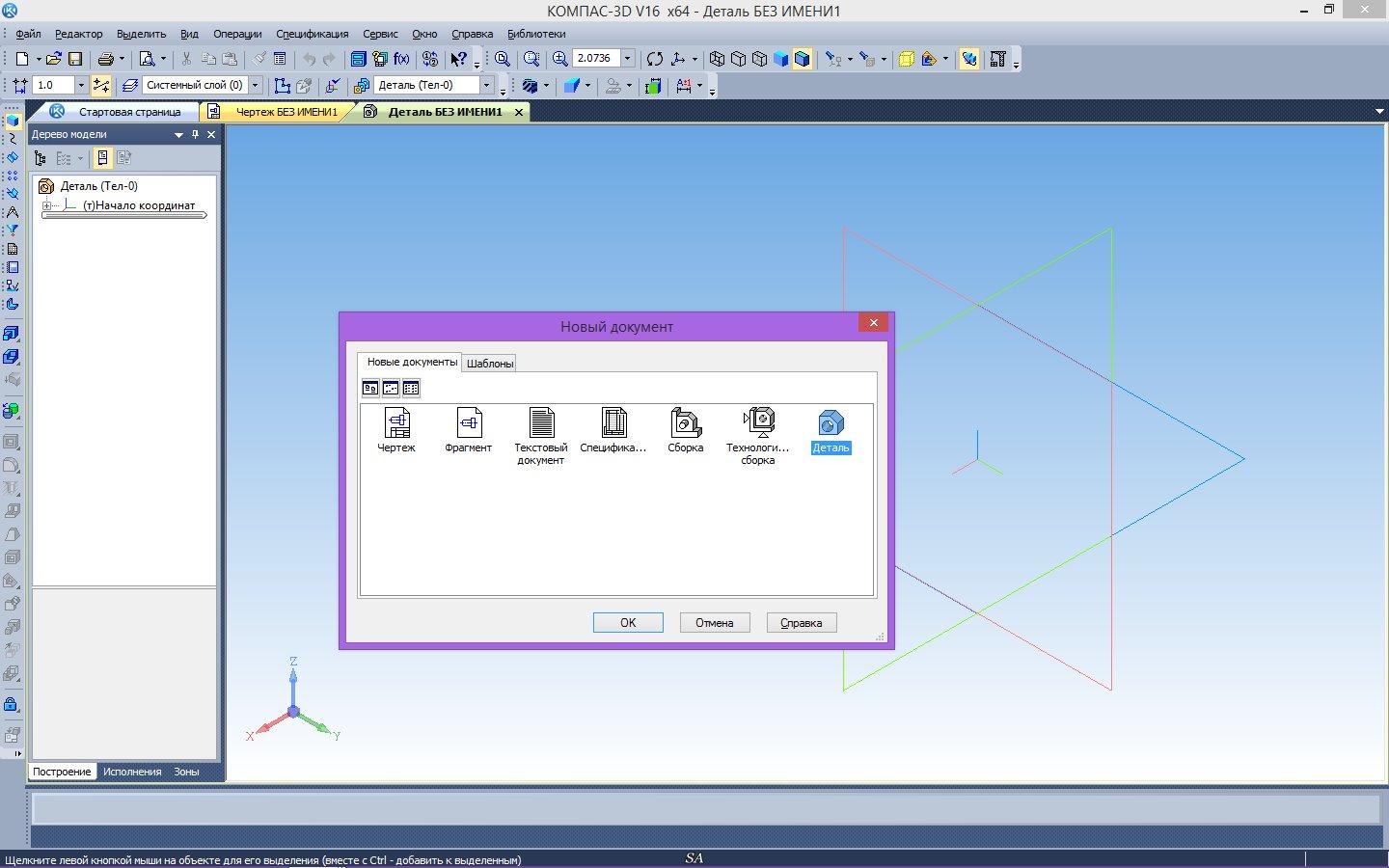Select the solid editing sidebar icon
1389x868 pixels.
pyautogui.click(x=12, y=122)
